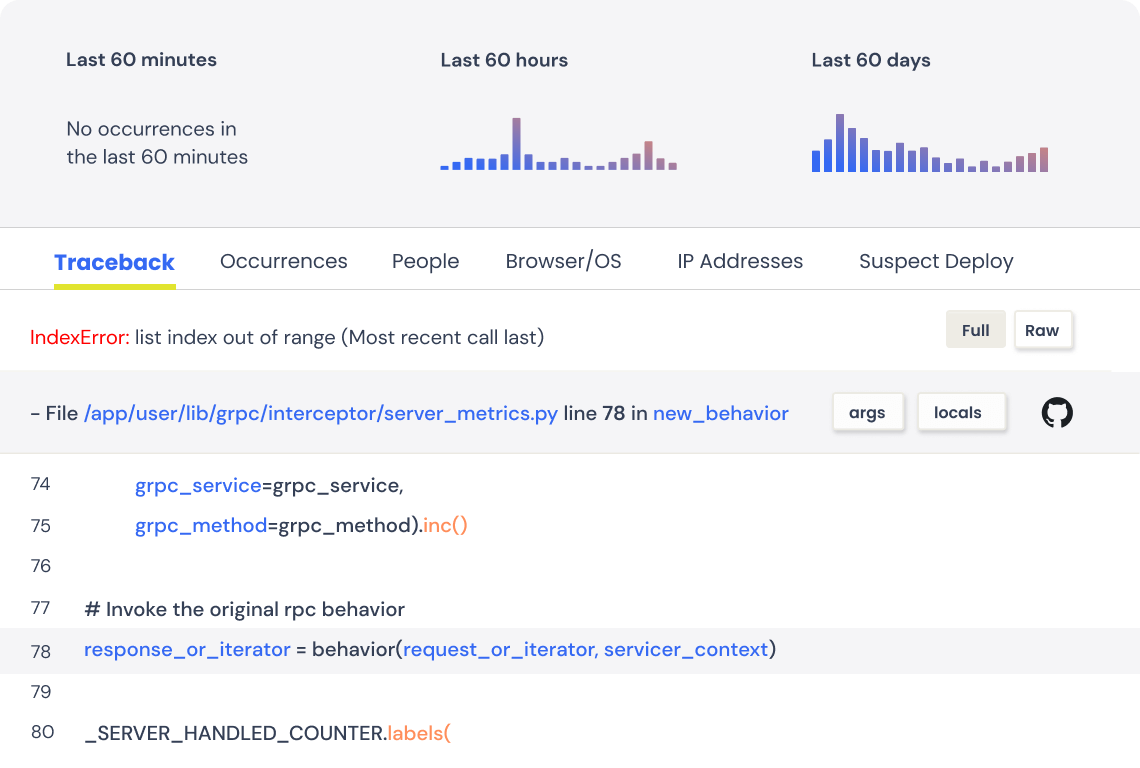Enable the Full traceback view
1140x768 pixels.
975,330
